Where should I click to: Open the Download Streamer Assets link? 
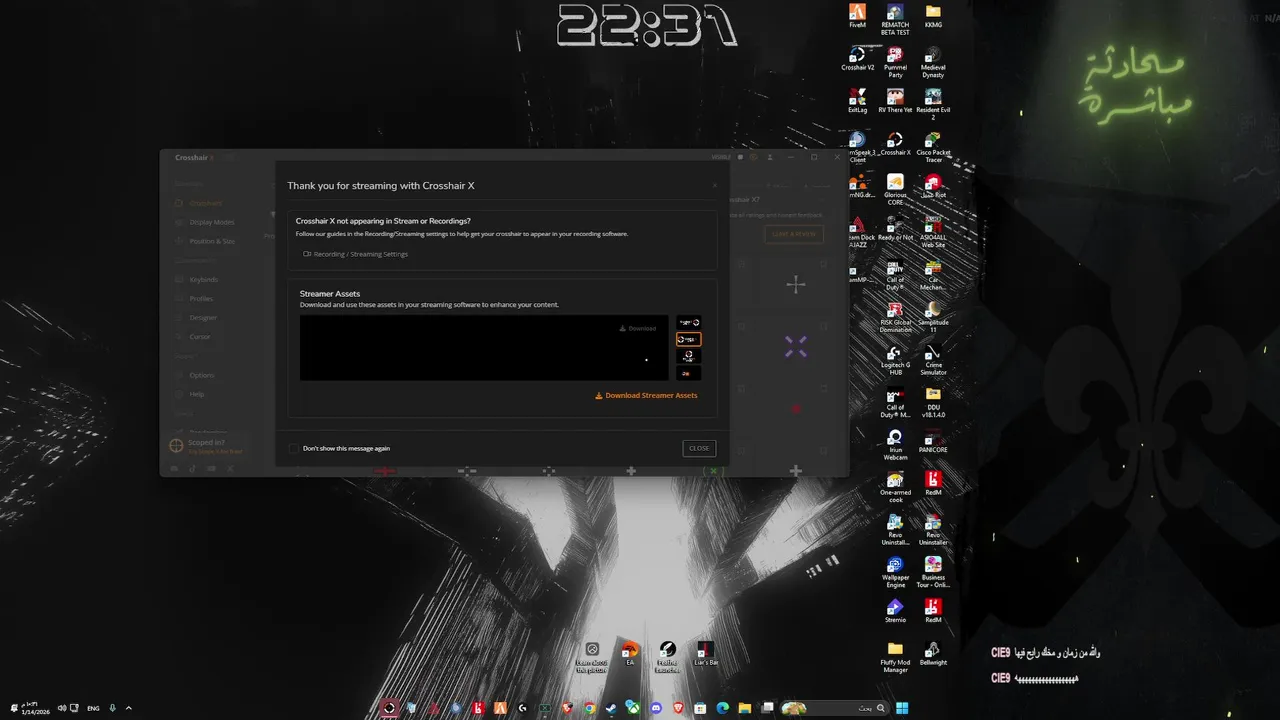(x=646, y=395)
